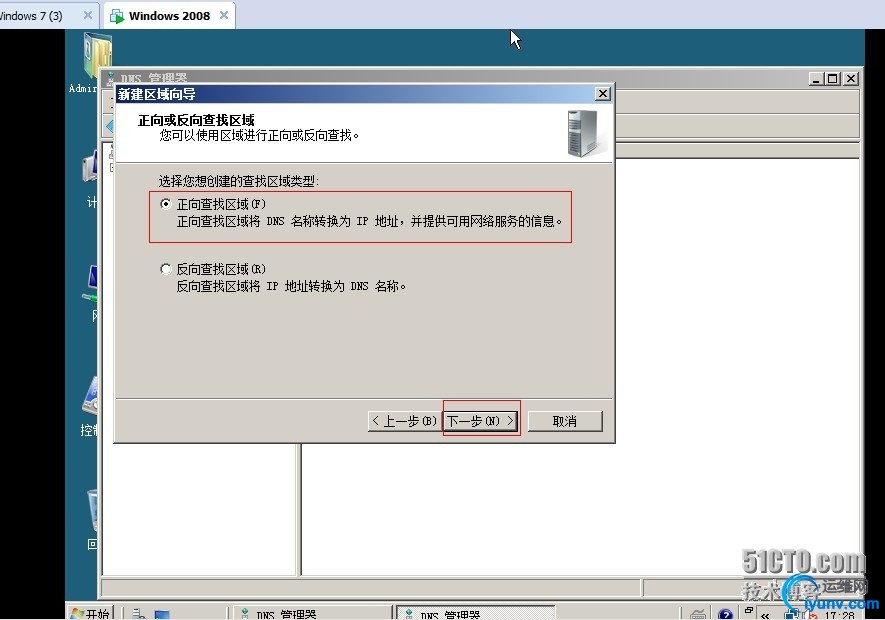
Task: Click the 反向查找区域 IP to DNS description text
Action: click(291, 286)
